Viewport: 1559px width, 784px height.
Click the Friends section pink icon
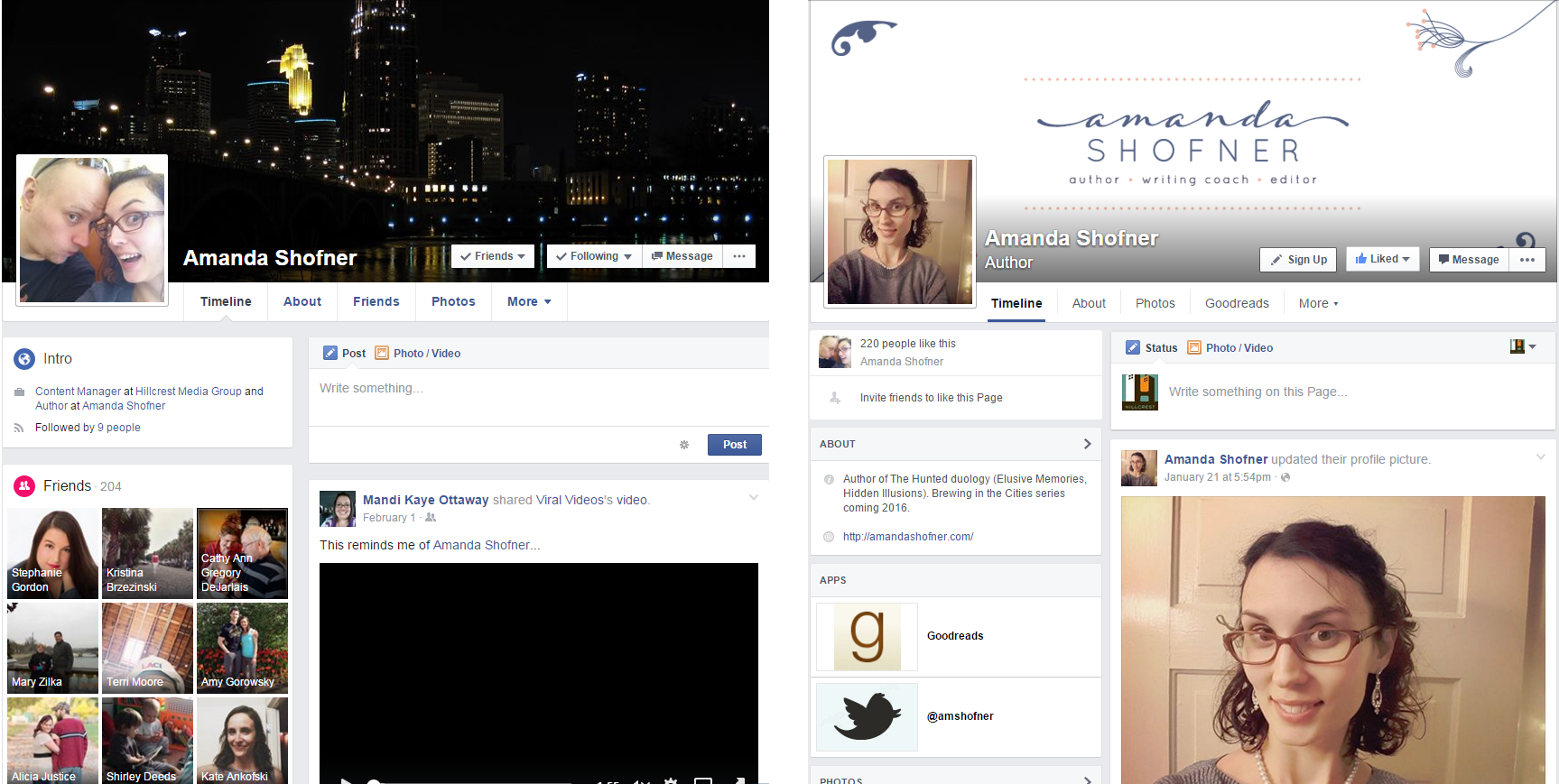pos(24,486)
